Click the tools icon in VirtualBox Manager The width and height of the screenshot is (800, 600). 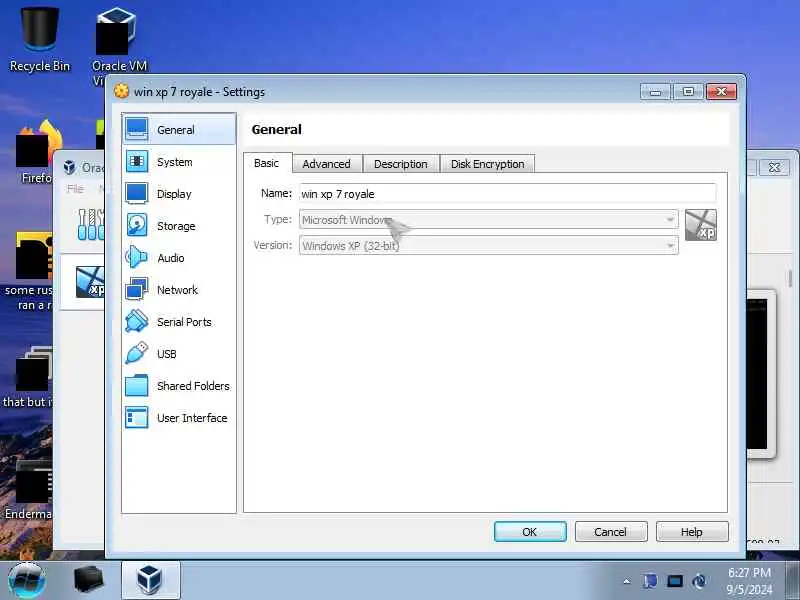[91, 223]
